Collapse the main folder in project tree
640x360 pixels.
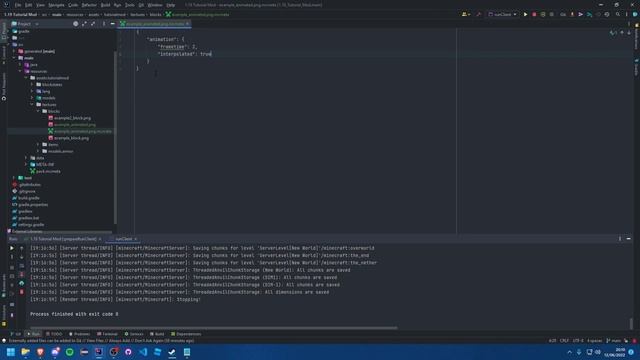pos(14,58)
